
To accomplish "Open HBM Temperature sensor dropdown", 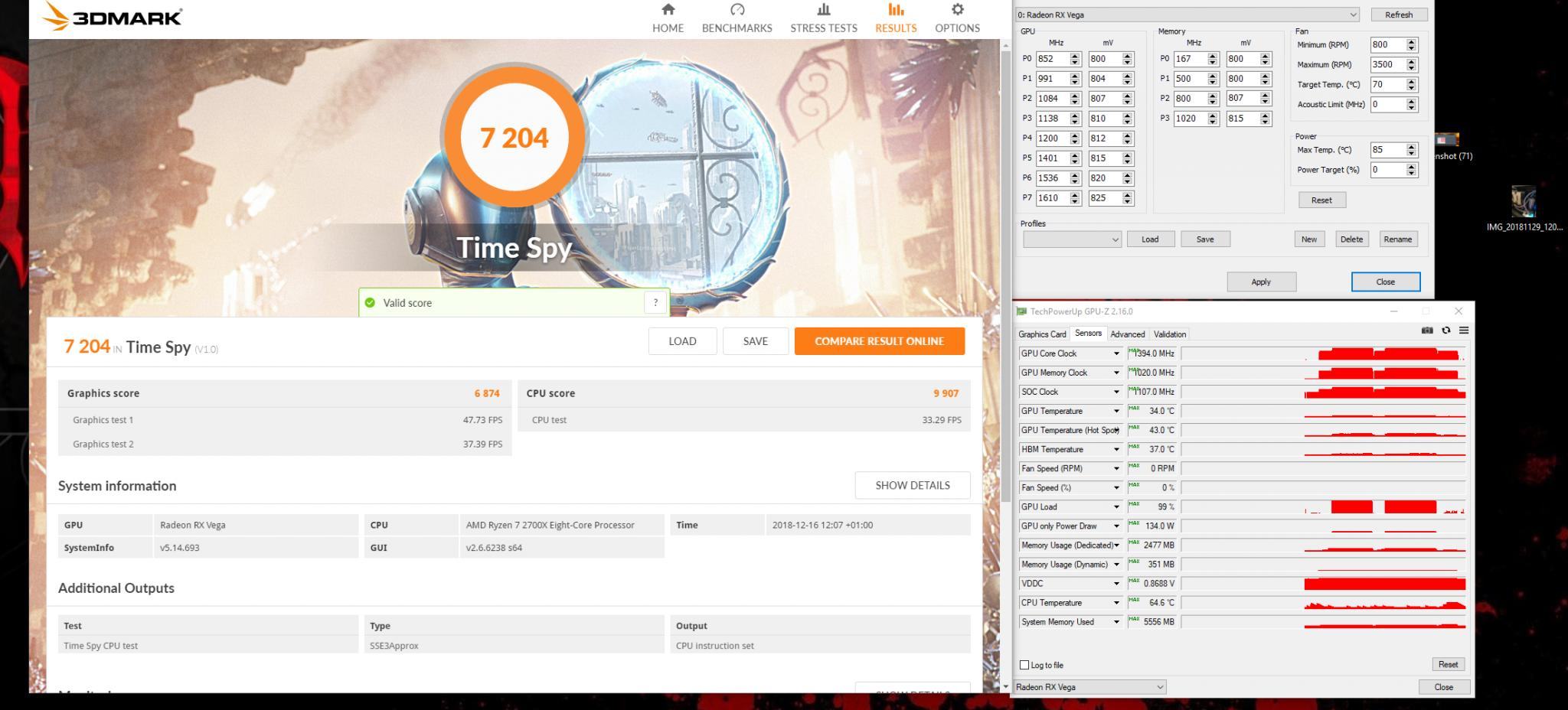I will pyautogui.click(x=1116, y=449).
